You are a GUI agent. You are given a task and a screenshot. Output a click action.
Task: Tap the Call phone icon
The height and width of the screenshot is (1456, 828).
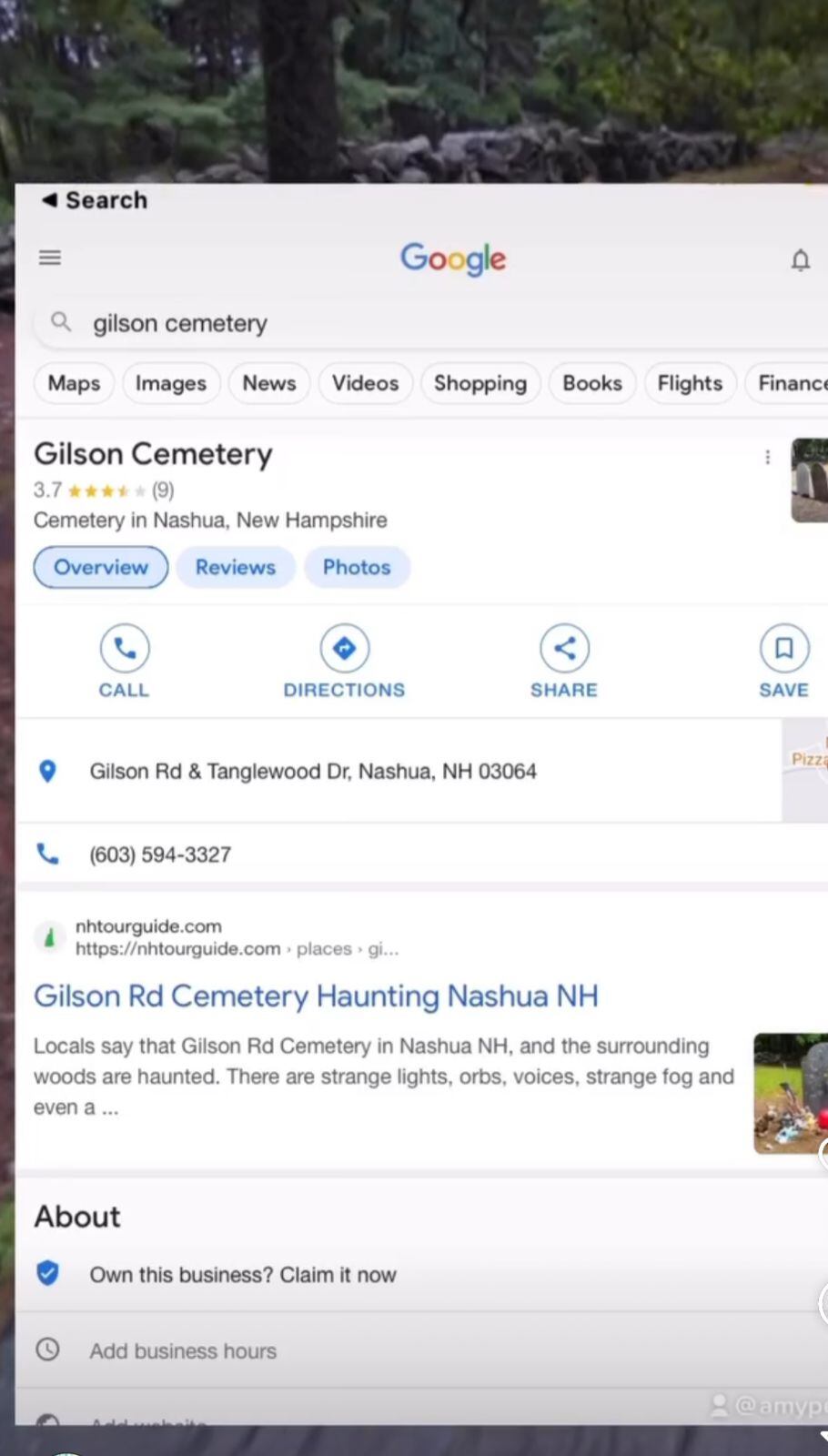coord(125,648)
